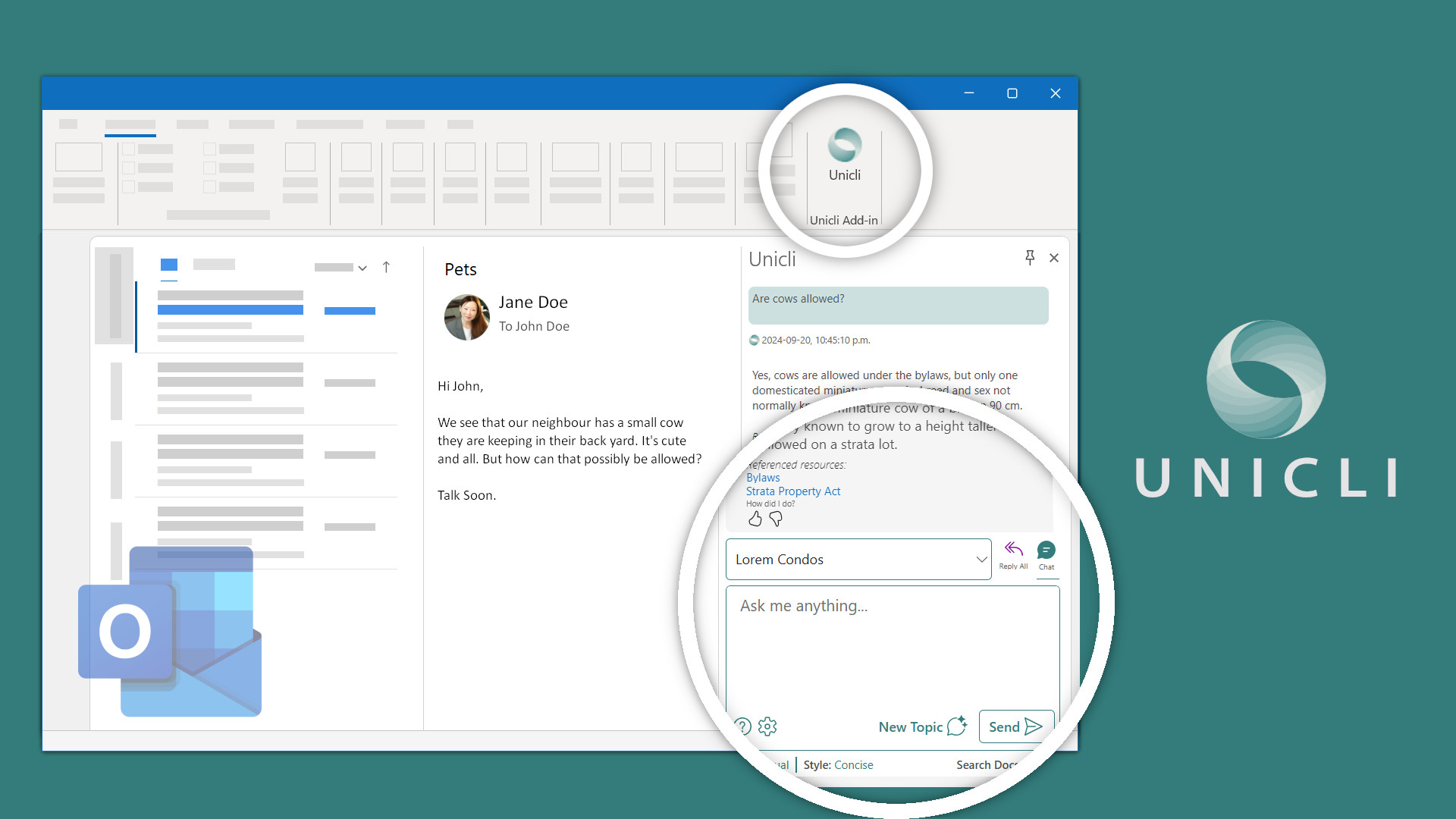Image resolution: width=1456 pixels, height=819 pixels.
Task: Click the Unicli add-in ribbon icon
Action: [844, 146]
